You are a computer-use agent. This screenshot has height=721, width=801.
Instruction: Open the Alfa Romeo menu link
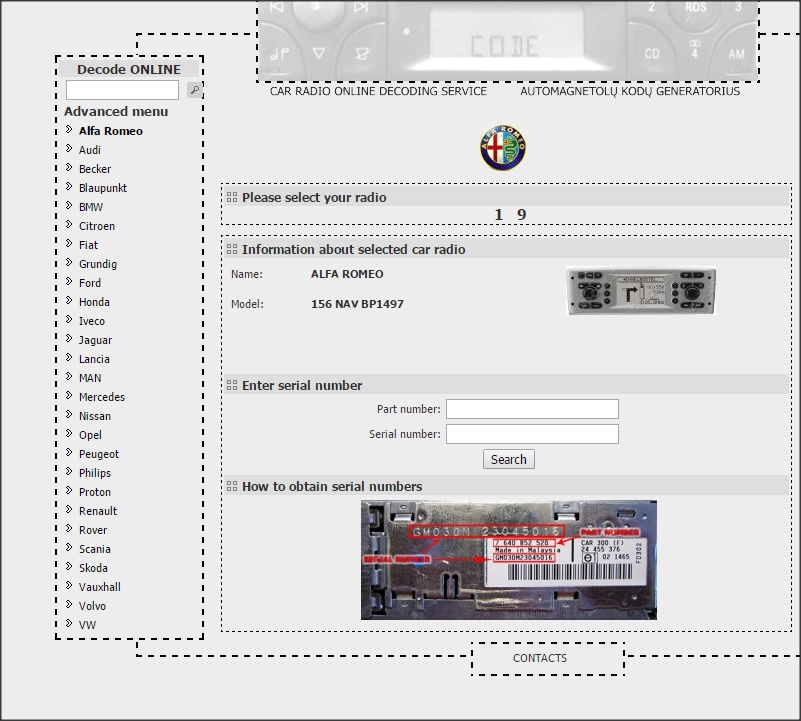(x=111, y=131)
